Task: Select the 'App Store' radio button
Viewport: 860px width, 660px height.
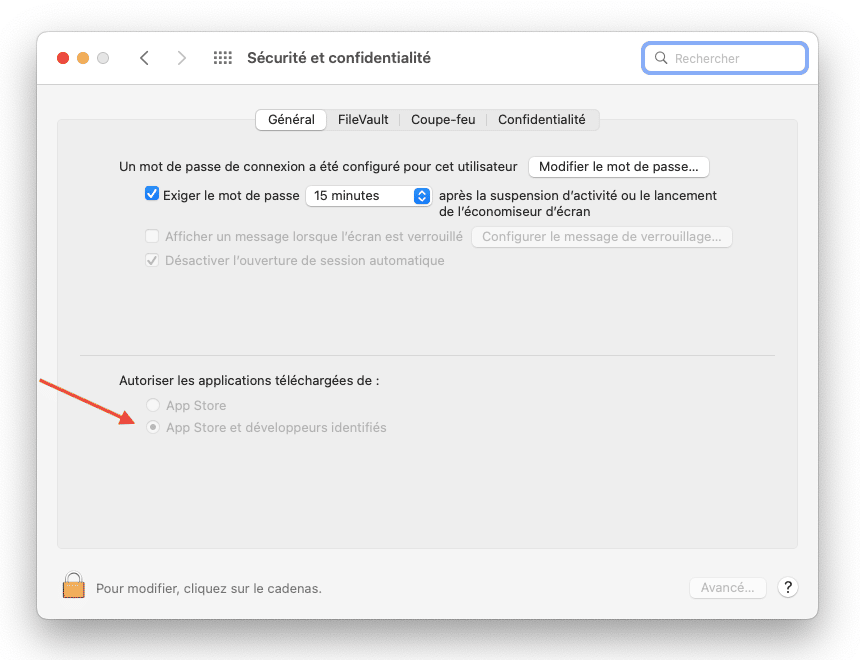Action: tap(153, 405)
